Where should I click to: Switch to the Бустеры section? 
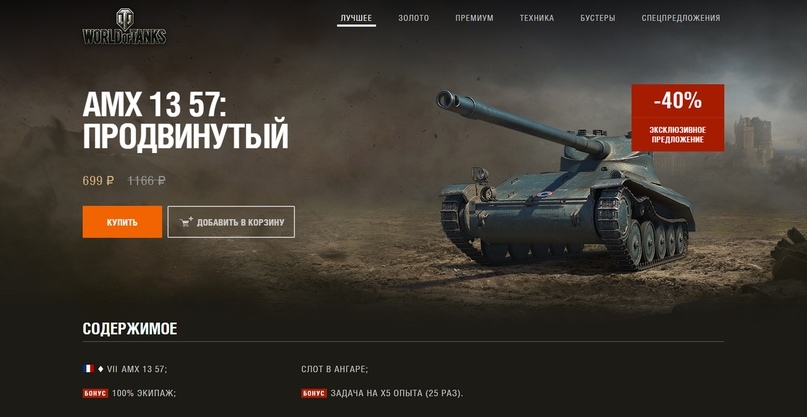(x=598, y=18)
